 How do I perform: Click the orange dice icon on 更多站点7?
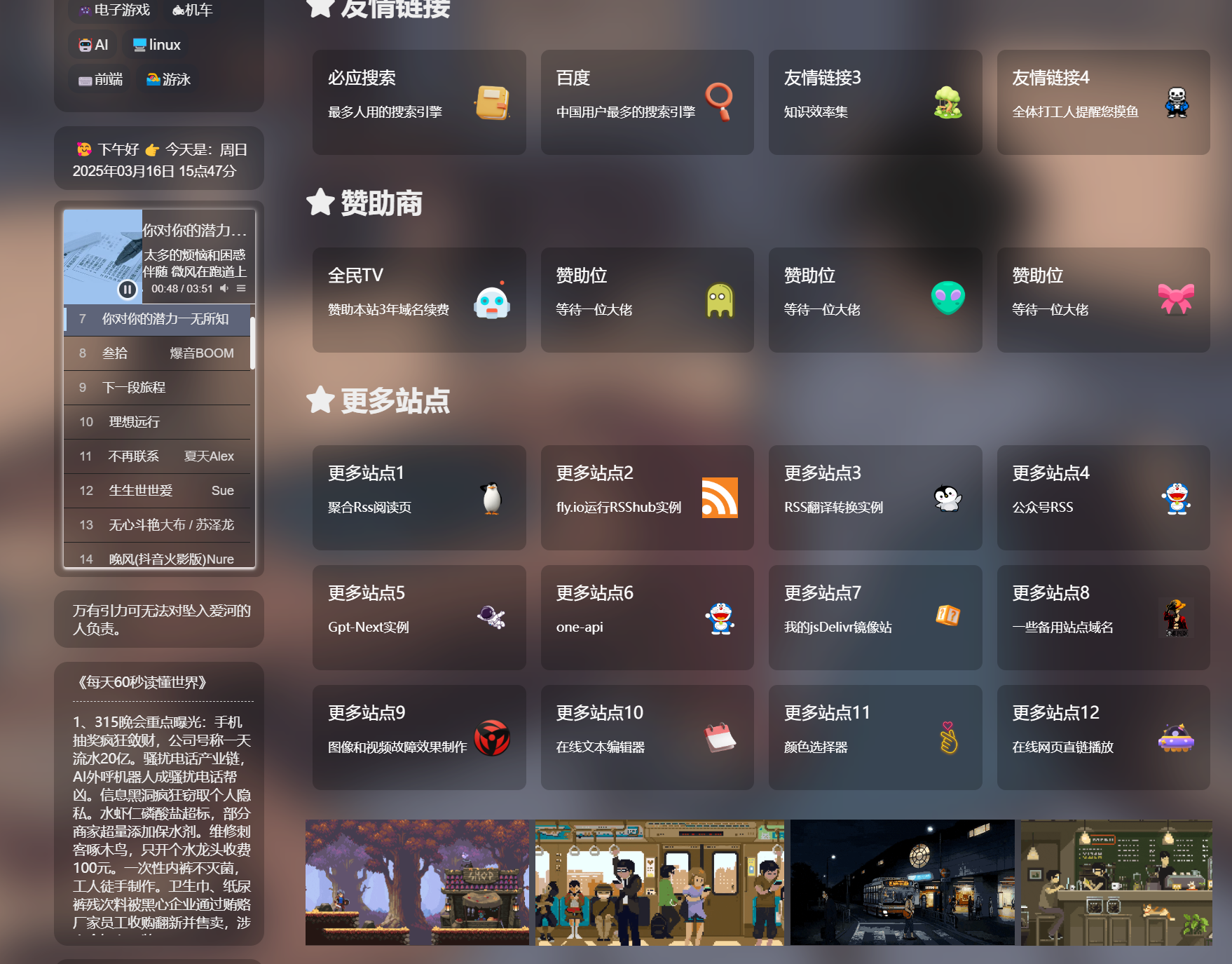pos(948,616)
